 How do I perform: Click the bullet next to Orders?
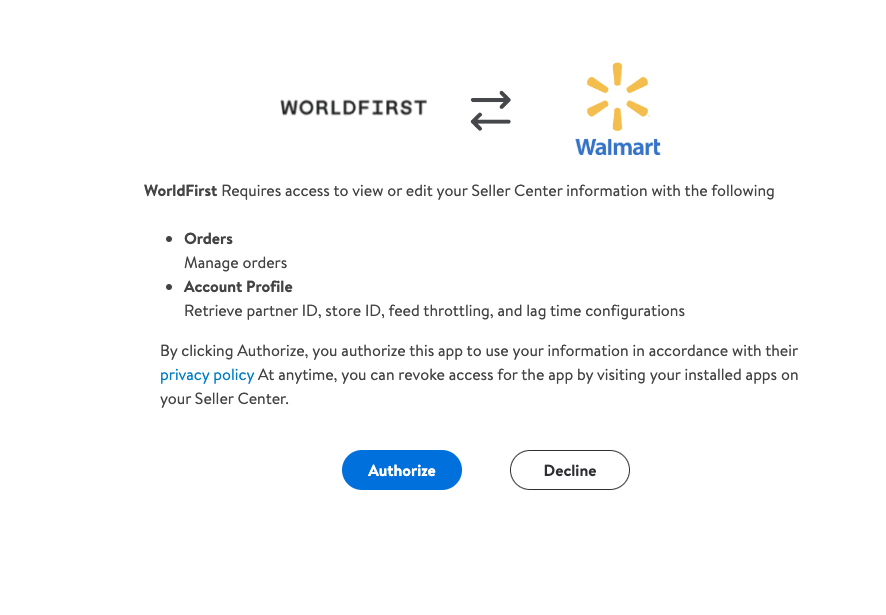point(169,240)
